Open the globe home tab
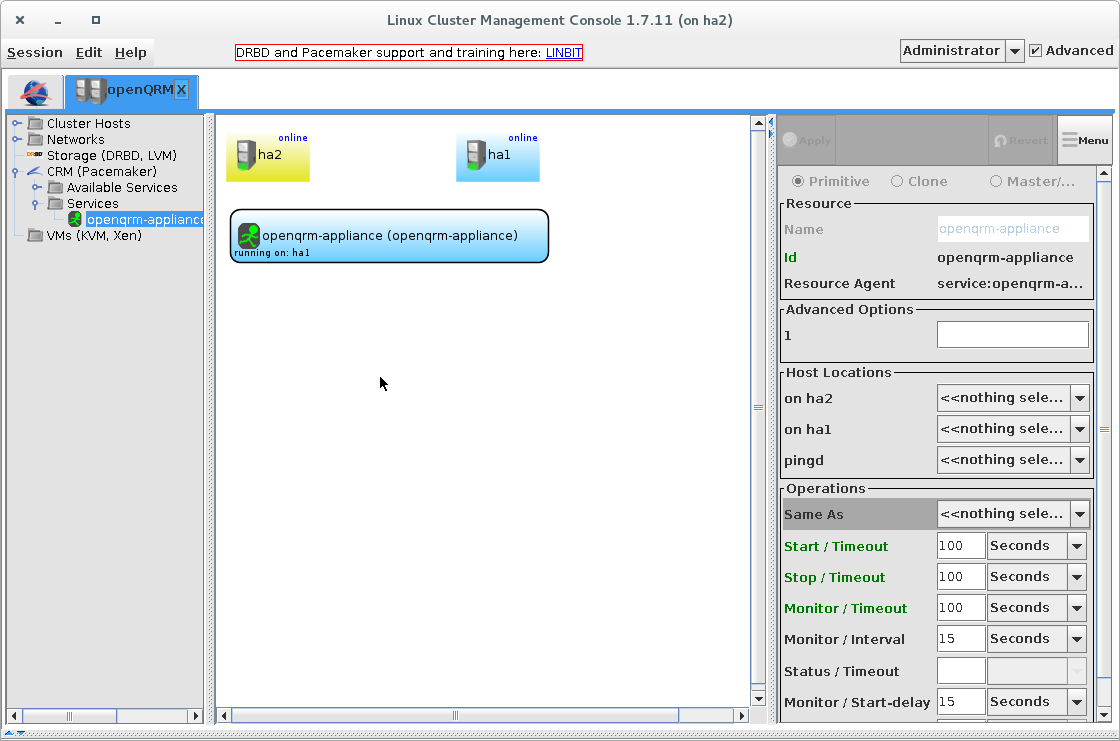 (x=35, y=92)
